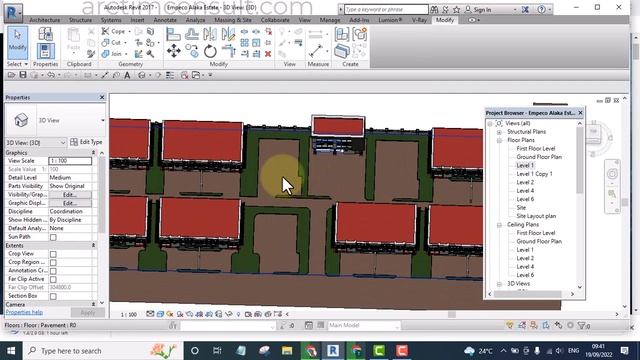Screen dimensions: 640x360
Task: Click Edit for Graphic Display Options
Action: 70,203
